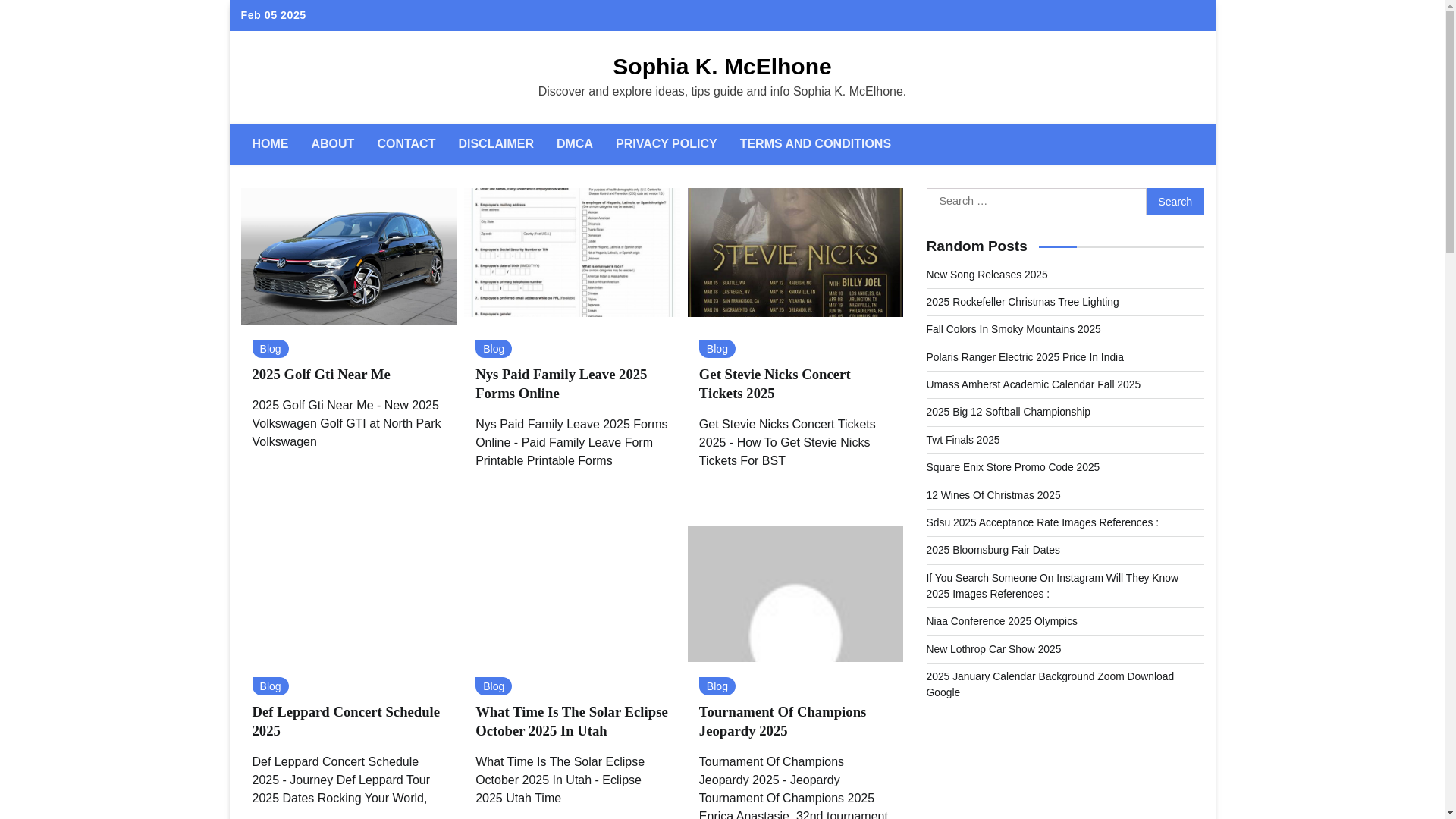Viewport: 1456px width, 819px height.
Task: Open 'Def Leppard Concert Schedule 2025' title
Action: coord(346,721)
